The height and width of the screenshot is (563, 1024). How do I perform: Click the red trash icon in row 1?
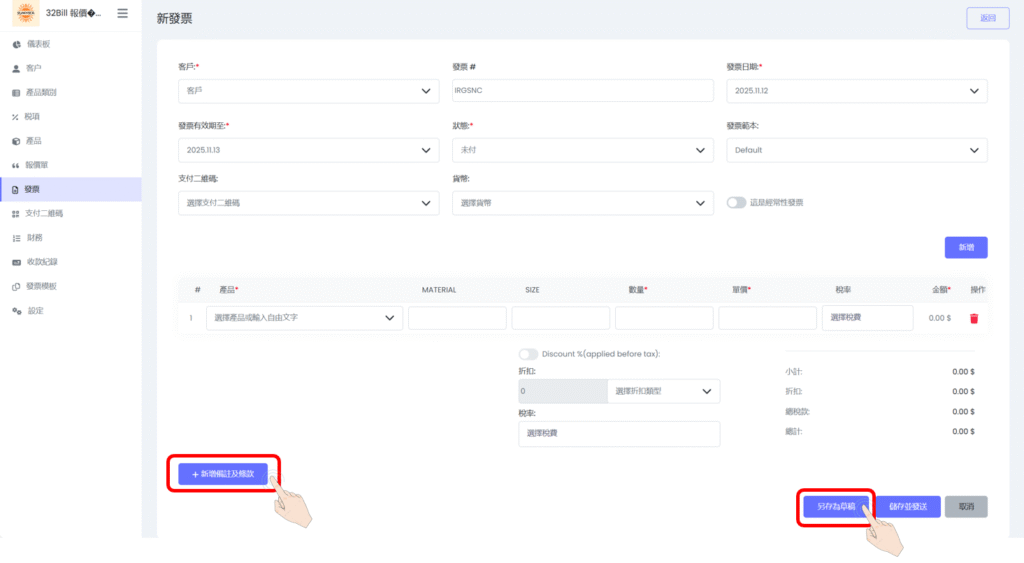pyautogui.click(x=973, y=318)
